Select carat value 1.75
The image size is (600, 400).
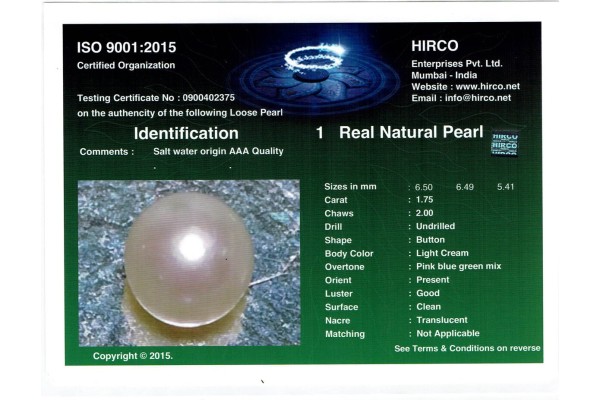[424, 200]
